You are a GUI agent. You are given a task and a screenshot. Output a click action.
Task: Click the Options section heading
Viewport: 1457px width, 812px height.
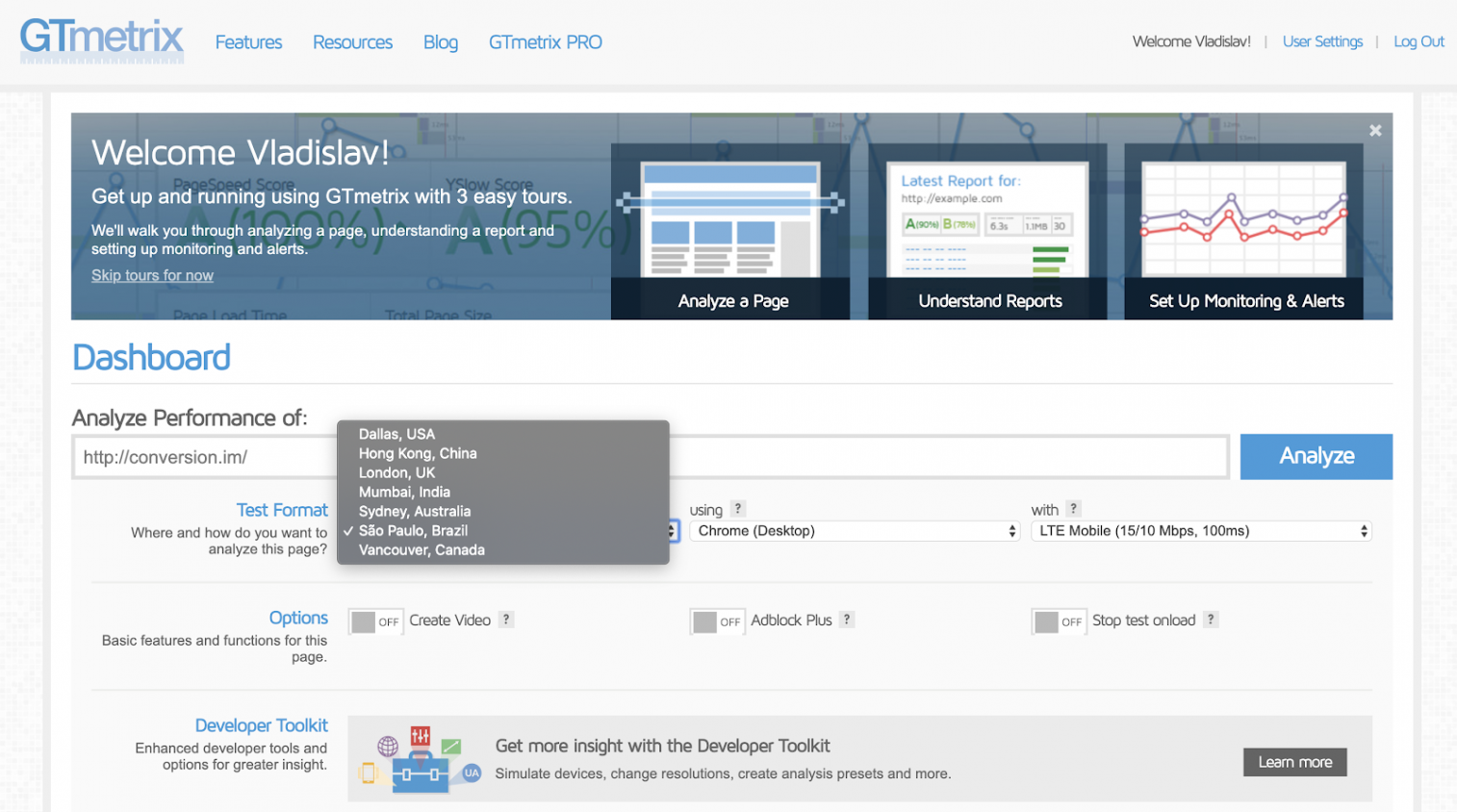click(x=298, y=618)
